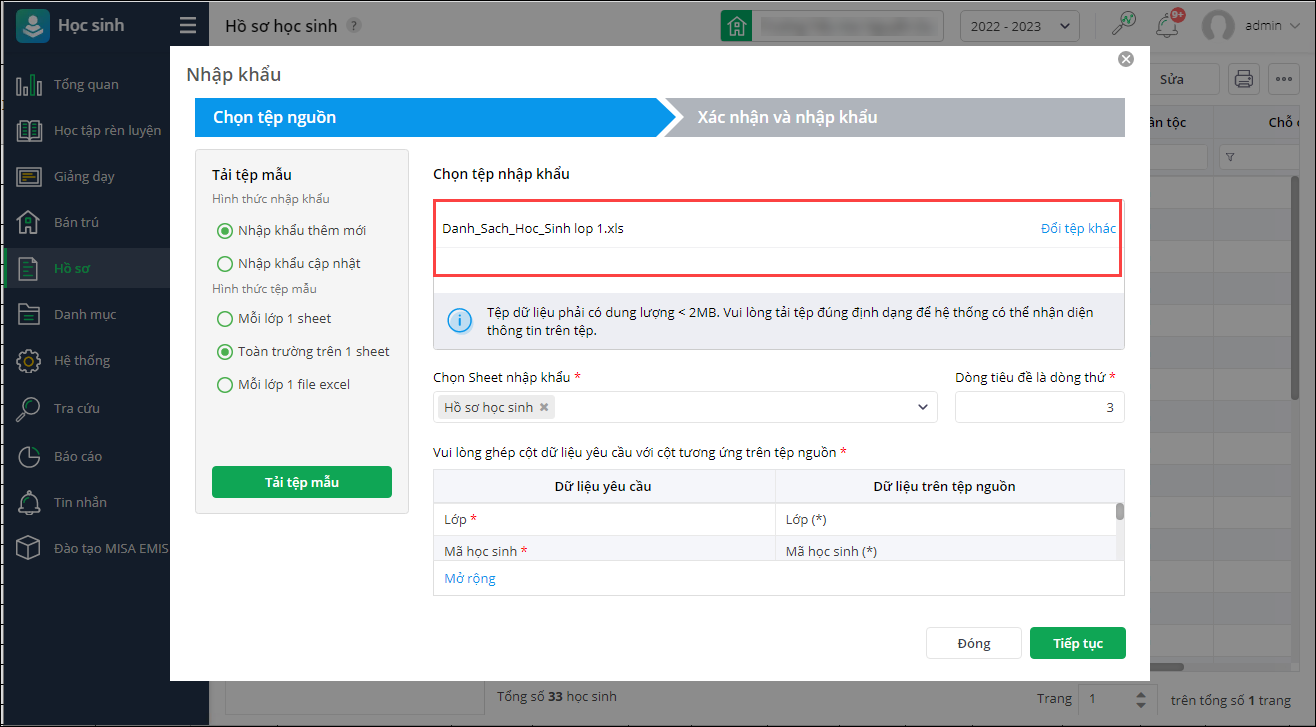
Task: Click the Tin nhắn bell icon in sidebar
Action: point(29,502)
